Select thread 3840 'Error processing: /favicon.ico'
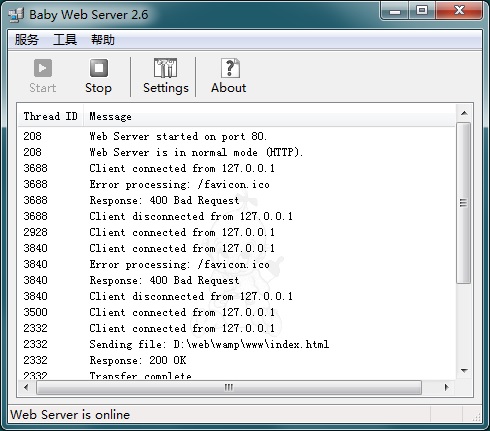The width and height of the screenshot is (490, 431). tap(236, 264)
